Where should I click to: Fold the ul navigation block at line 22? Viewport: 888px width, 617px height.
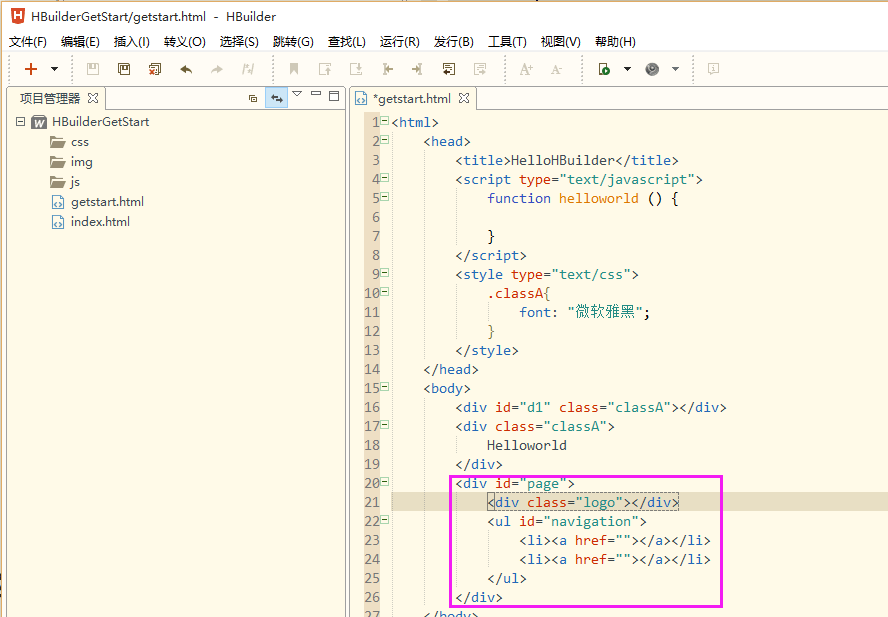pos(385,520)
